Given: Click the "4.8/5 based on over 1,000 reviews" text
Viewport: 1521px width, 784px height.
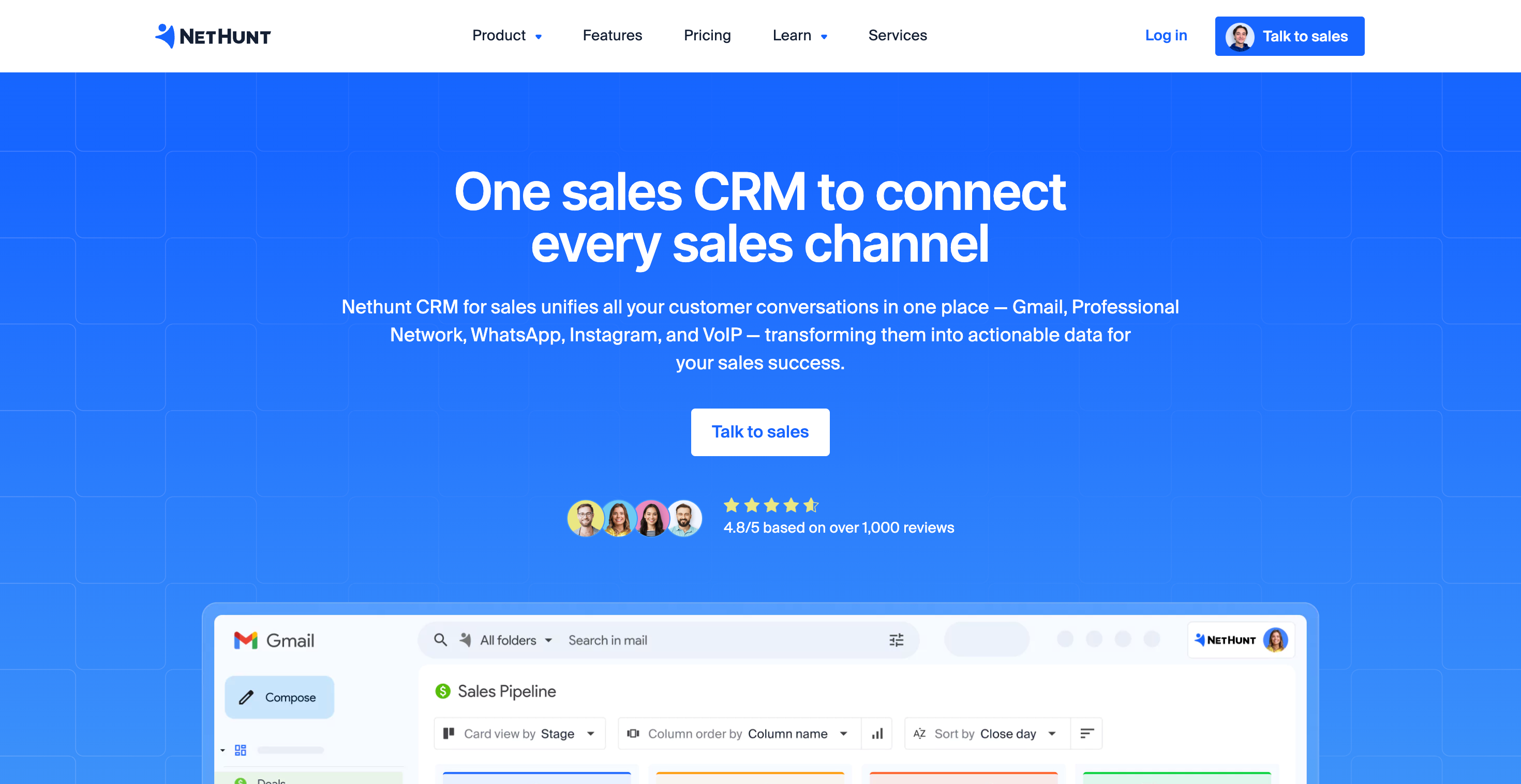Looking at the screenshot, I should [839, 527].
